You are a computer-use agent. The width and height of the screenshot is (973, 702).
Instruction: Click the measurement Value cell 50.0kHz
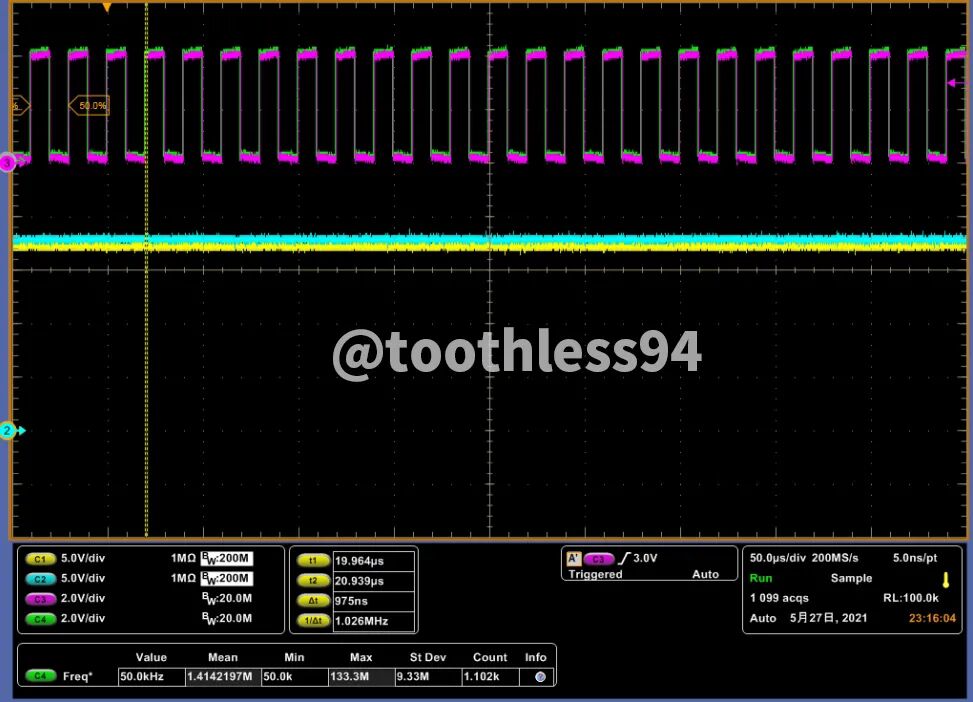[151, 677]
